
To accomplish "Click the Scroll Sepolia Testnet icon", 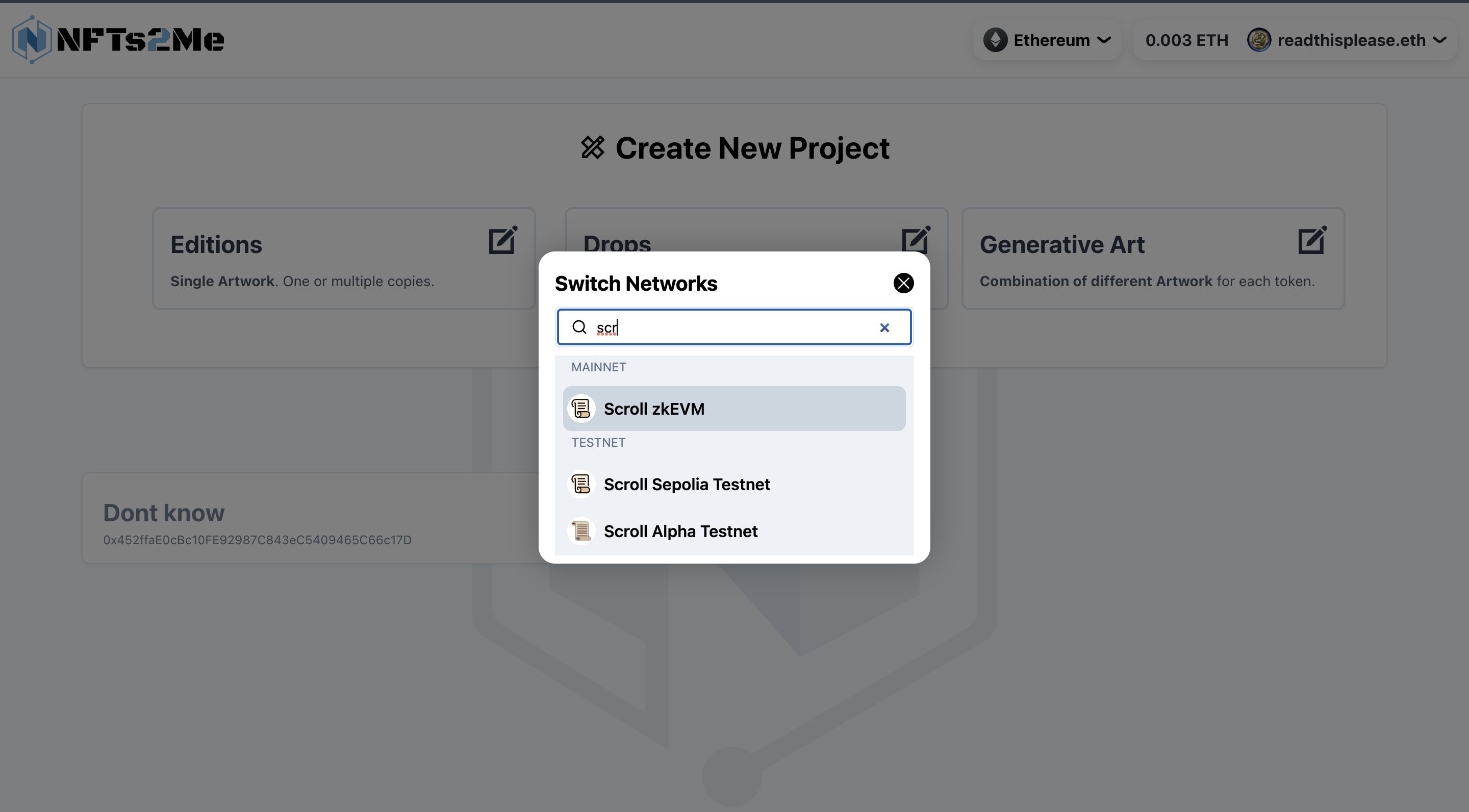I will click(581, 484).
